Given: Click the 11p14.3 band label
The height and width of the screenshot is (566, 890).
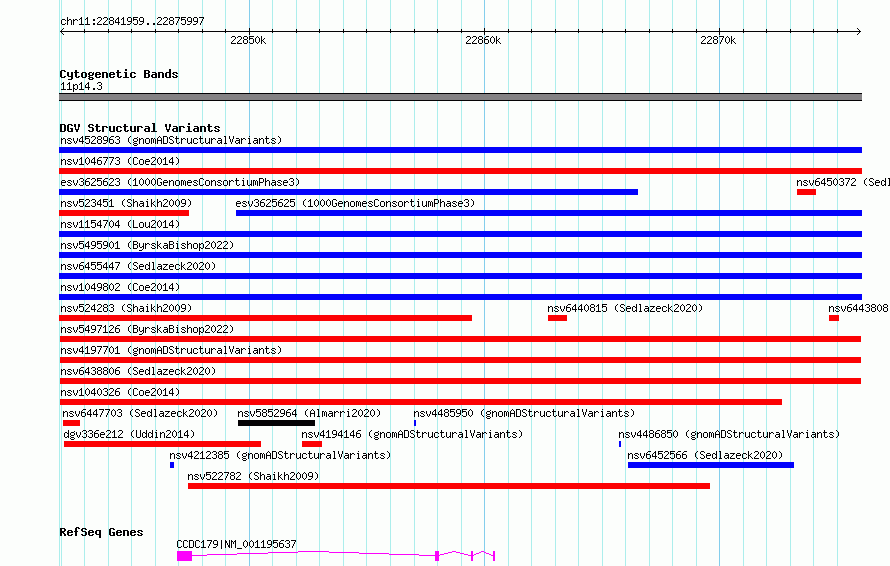Looking at the screenshot, I should 81,86.
